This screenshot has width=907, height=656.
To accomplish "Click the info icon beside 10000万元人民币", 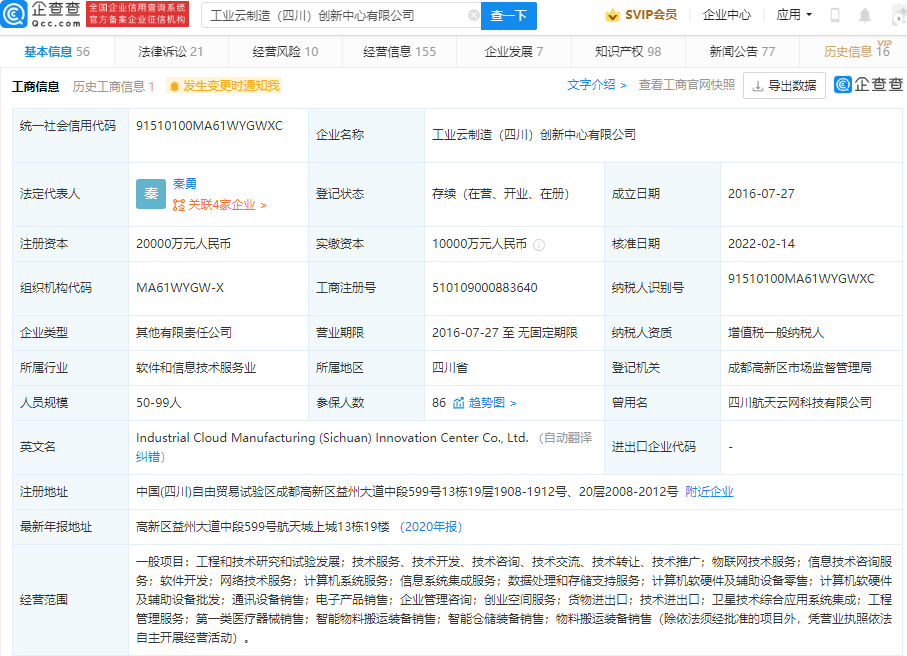I will pyautogui.click(x=539, y=245).
